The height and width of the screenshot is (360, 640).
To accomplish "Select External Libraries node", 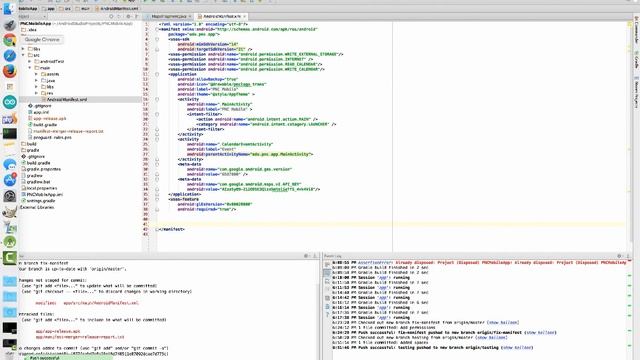I will pos(37,207).
